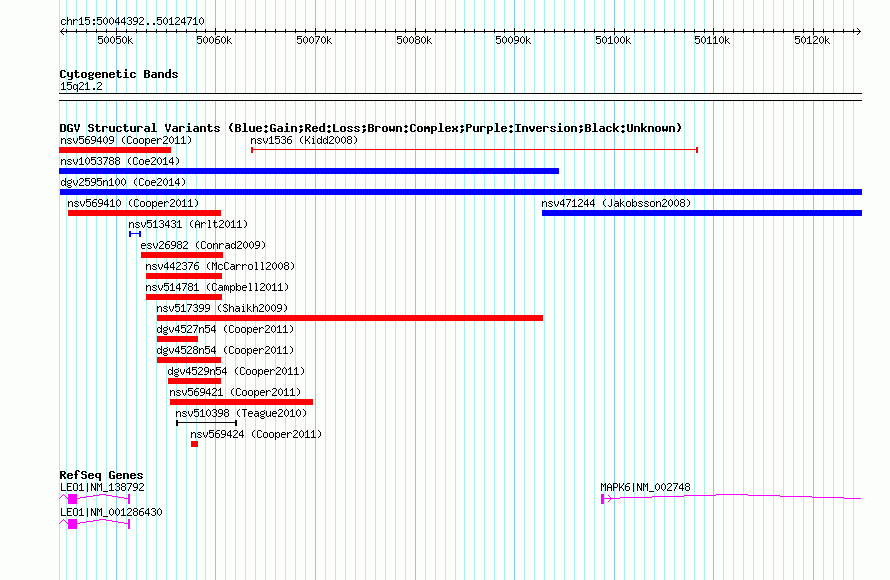This screenshot has width=890, height=580.
Task: Click the nsv569424 (Cooper2011) label
Action: (x=256, y=434)
